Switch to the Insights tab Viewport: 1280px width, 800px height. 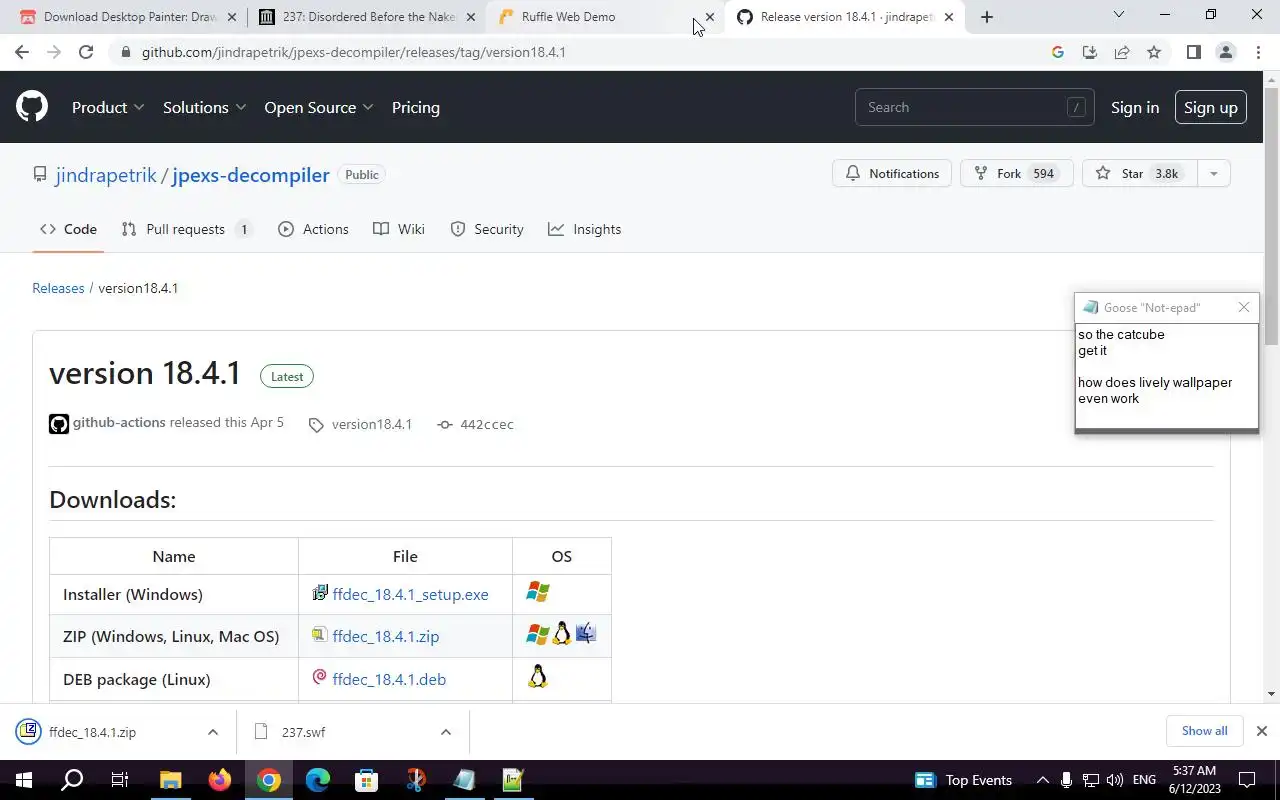coord(585,229)
